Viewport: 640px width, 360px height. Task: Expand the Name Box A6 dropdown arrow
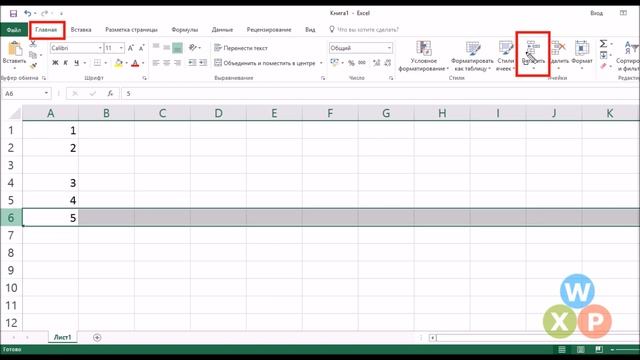[46, 93]
